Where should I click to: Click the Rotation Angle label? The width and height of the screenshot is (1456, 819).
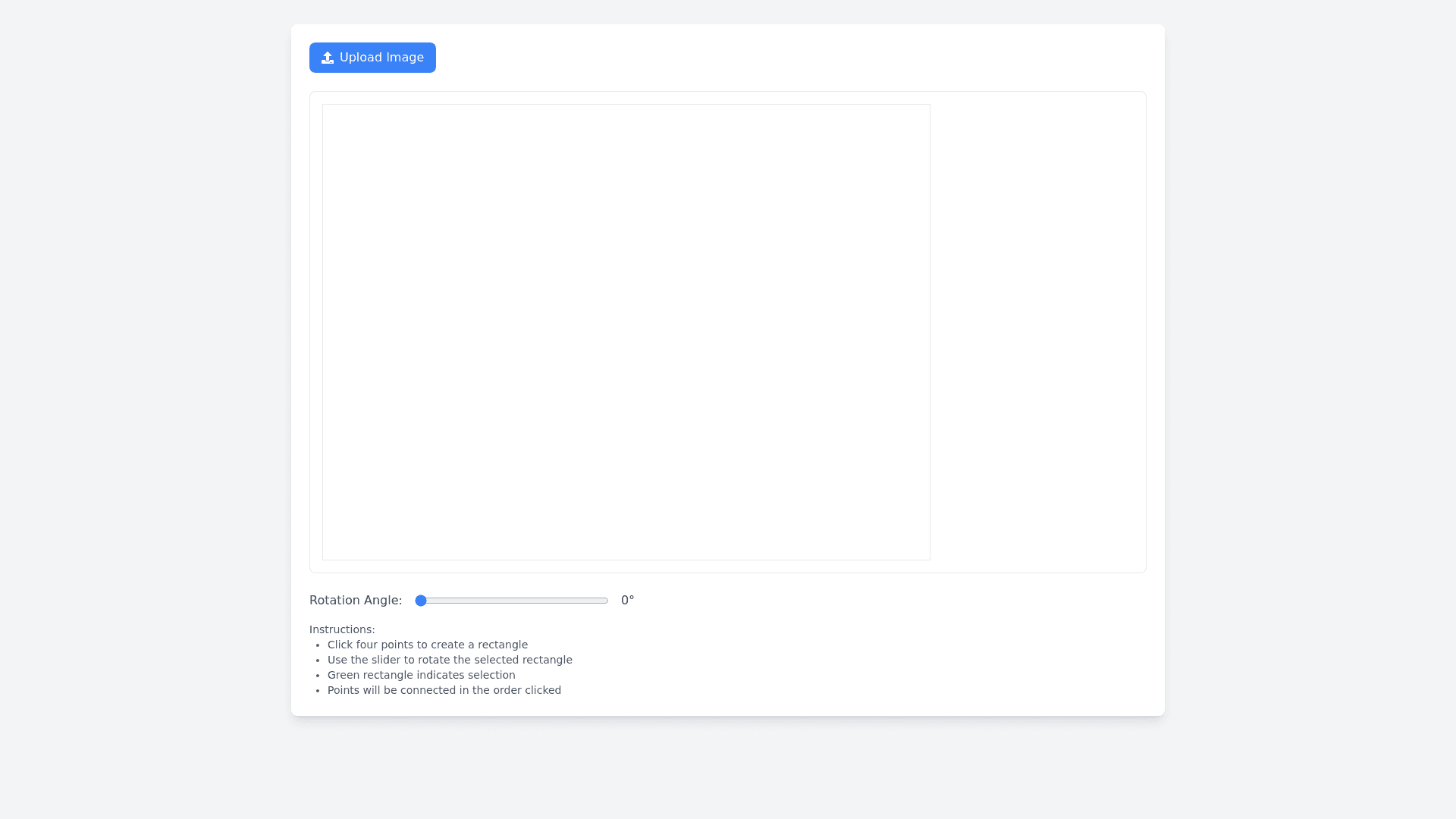coord(356,601)
